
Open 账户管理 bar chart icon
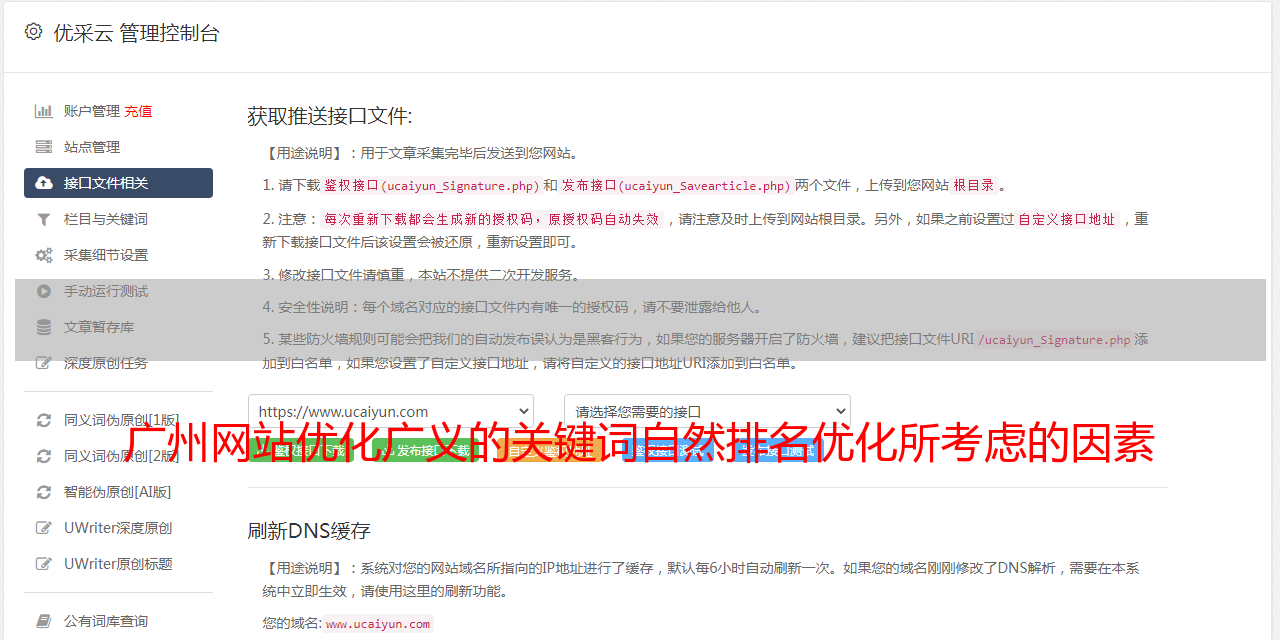[x=44, y=111]
